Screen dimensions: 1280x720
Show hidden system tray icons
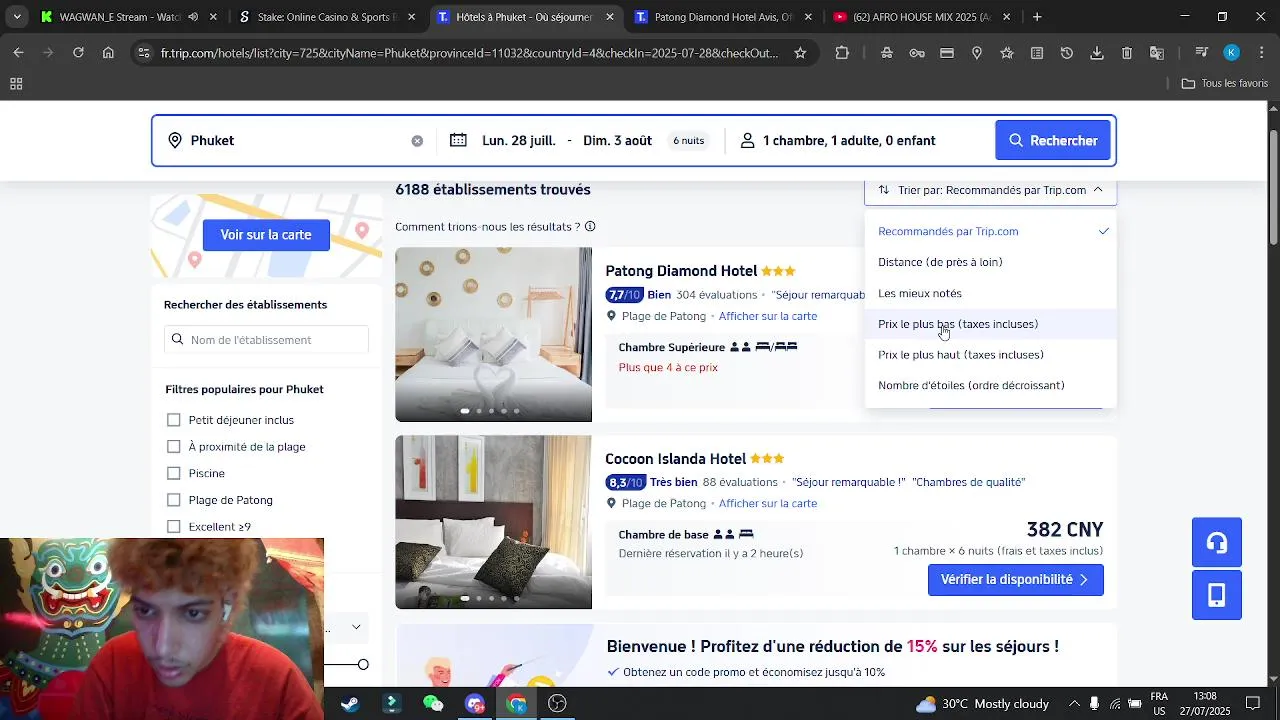pos(1074,704)
